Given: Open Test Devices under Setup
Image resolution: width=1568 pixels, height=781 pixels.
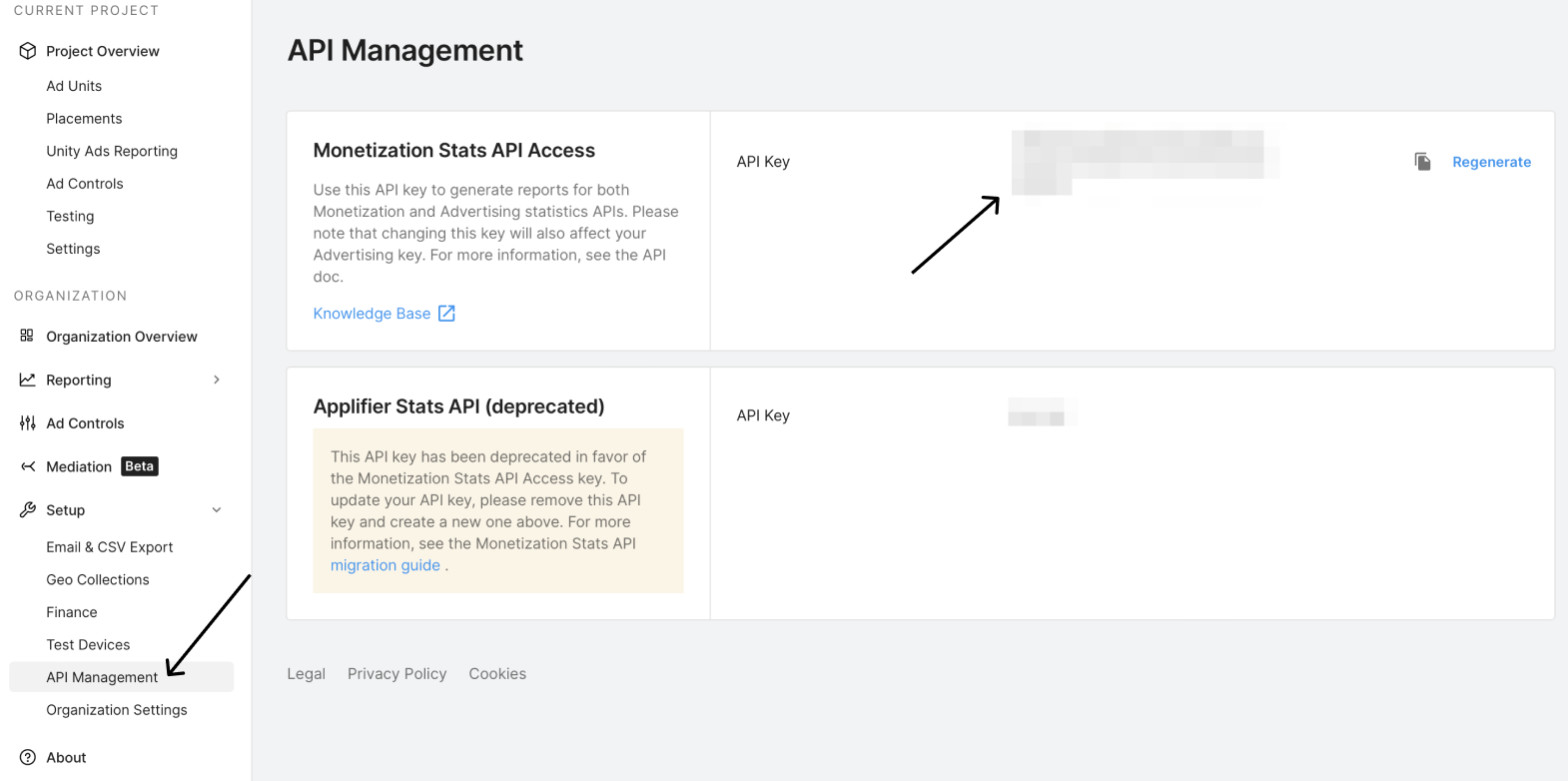Looking at the screenshot, I should (x=88, y=645).
